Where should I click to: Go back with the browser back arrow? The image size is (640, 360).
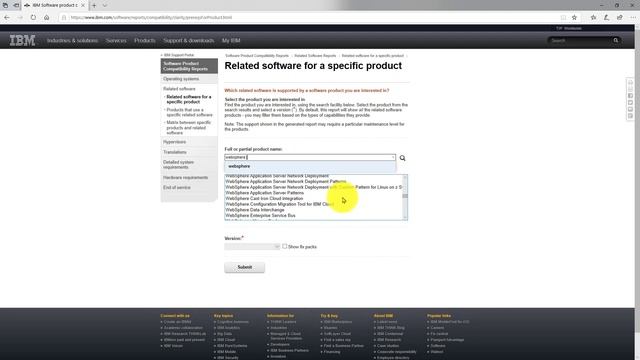point(7,18)
